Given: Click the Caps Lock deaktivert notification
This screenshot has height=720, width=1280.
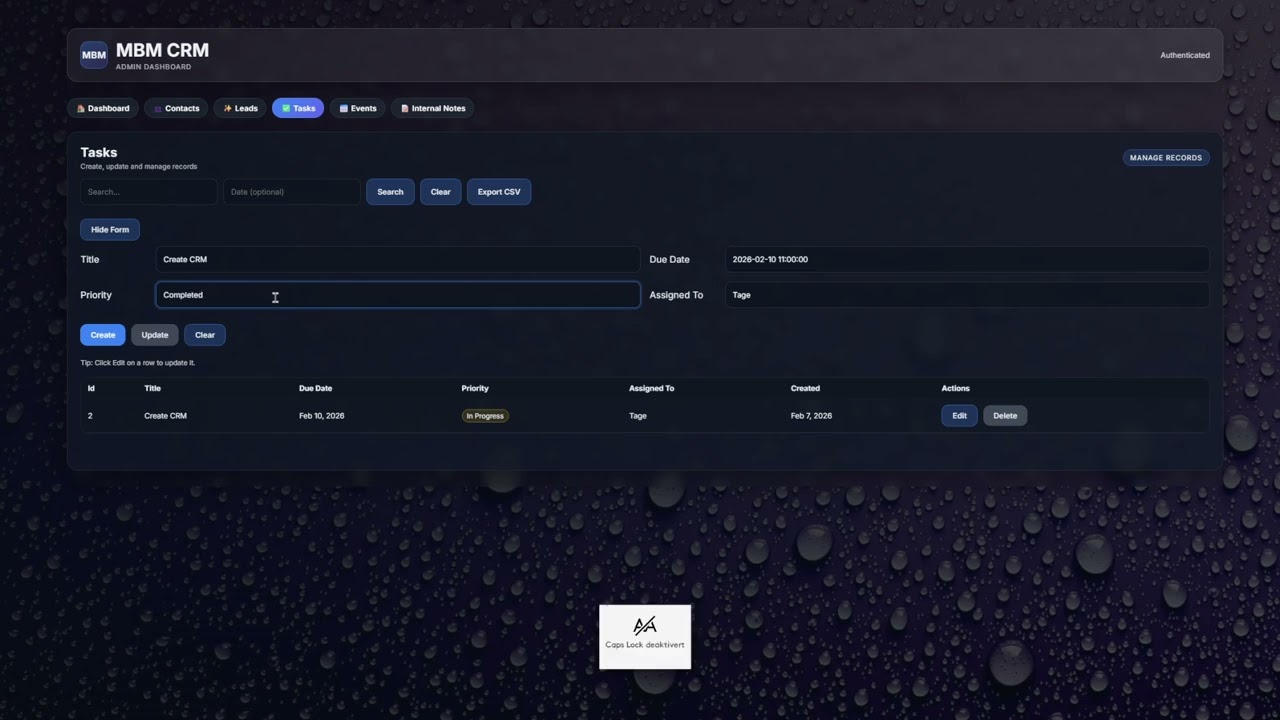Looking at the screenshot, I should click(645, 637).
